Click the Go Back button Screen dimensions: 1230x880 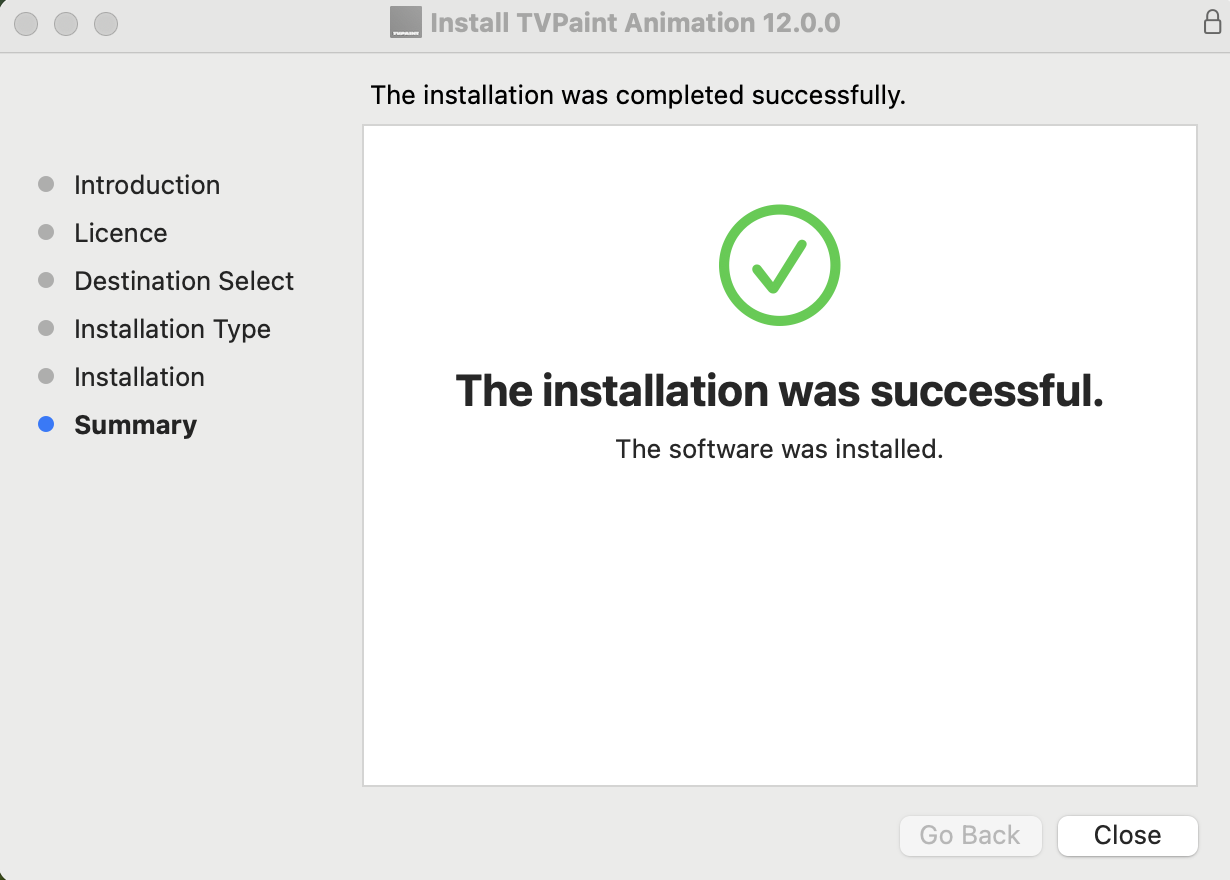point(970,835)
